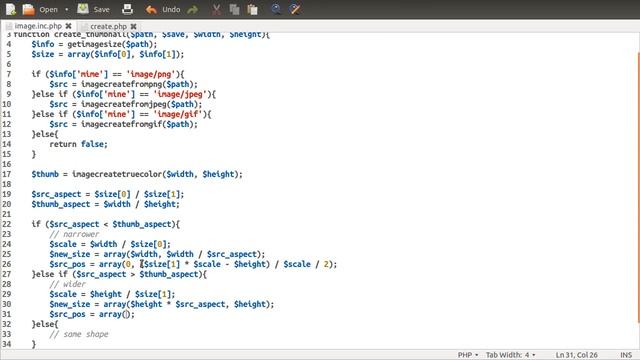Switch to the create.php tab

pyautogui.click(x=108, y=26)
